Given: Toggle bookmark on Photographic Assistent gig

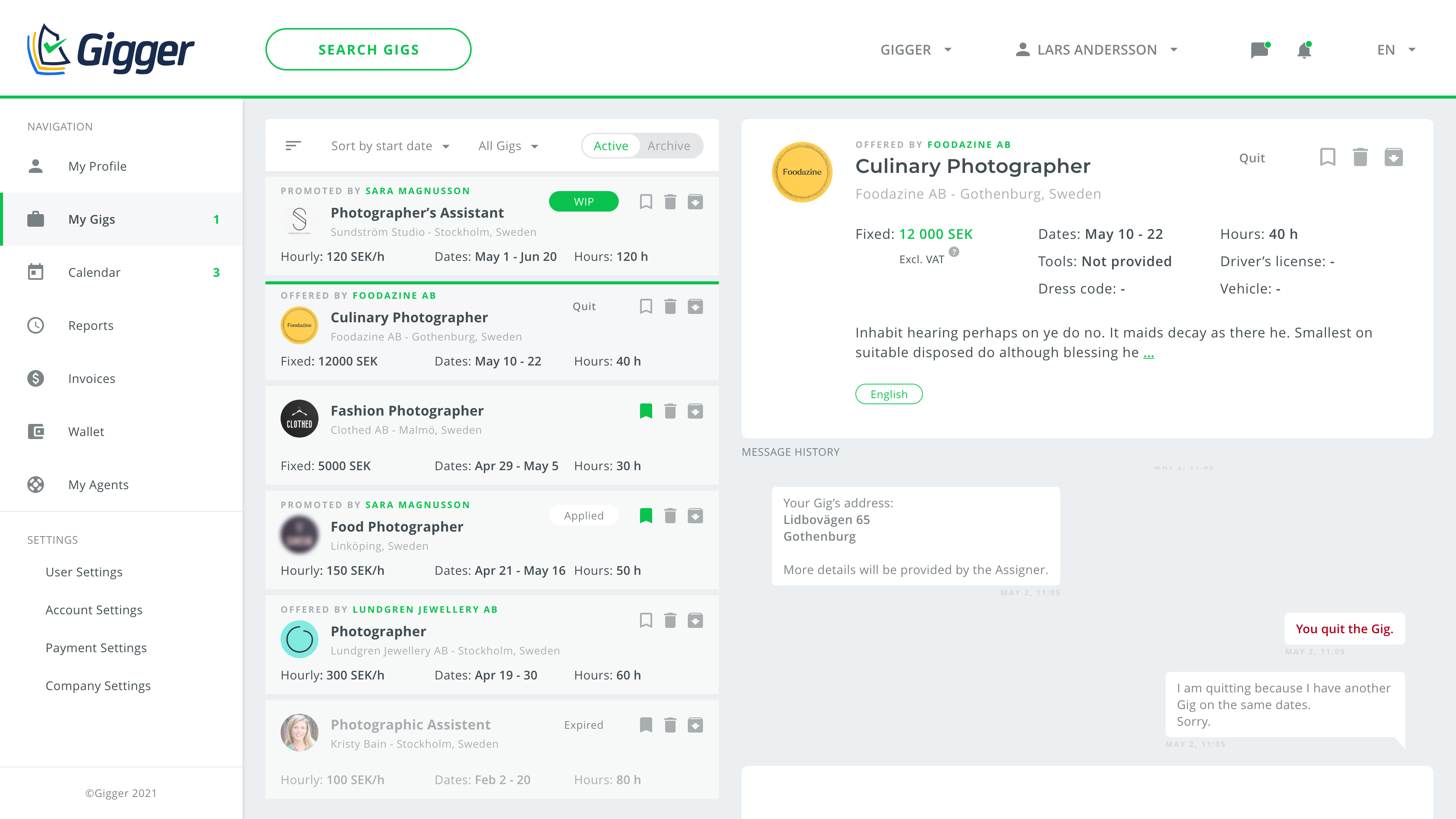Looking at the screenshot, I should pyautogui.click(x=645, y=725).
